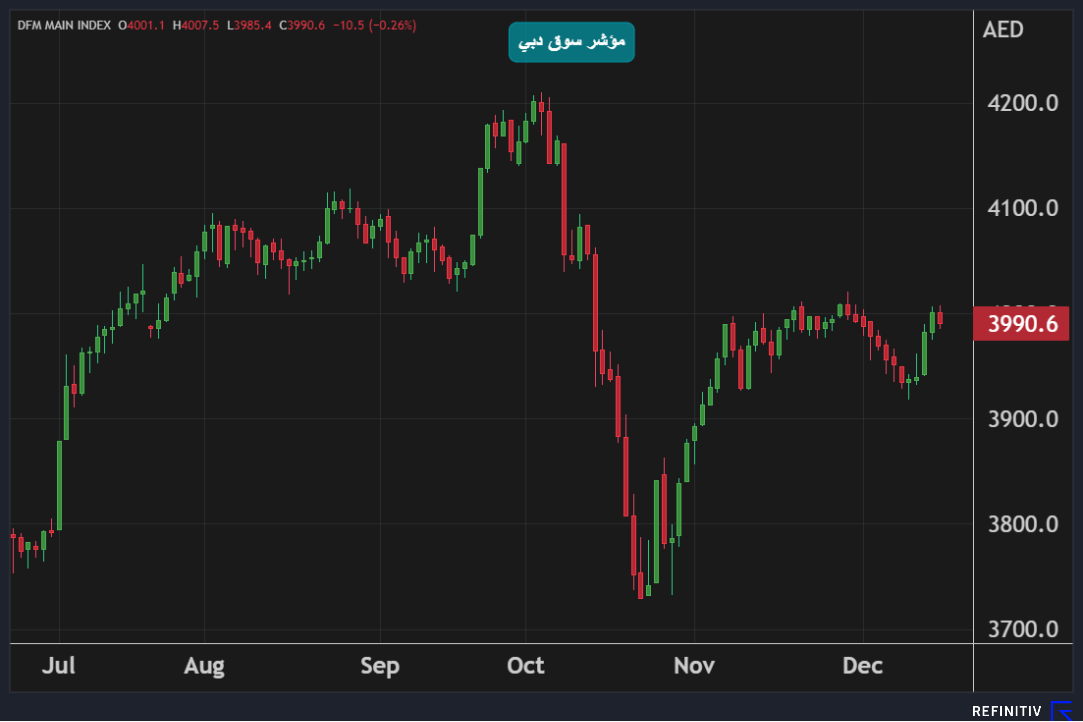The height and width of the screenshot is (722, 1083).
Task: Click the Refinitiv logo icon
Action: pyautogui.click(x=1060, y=711)
